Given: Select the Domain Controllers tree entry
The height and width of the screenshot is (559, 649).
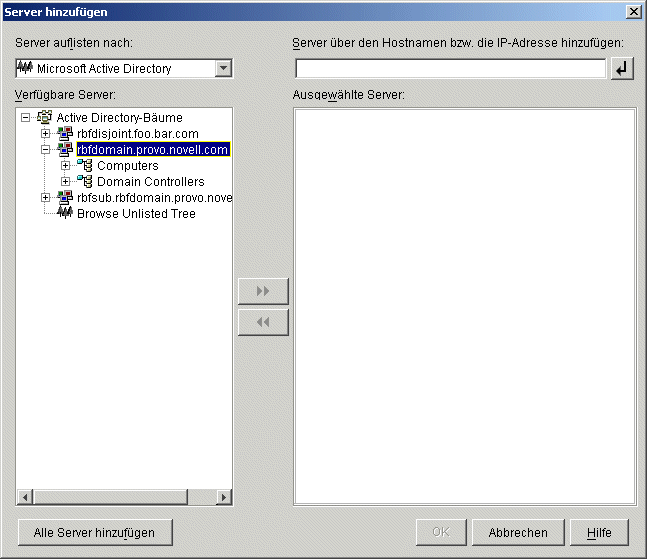Looking at the screenshot, I should coord(151,182).
